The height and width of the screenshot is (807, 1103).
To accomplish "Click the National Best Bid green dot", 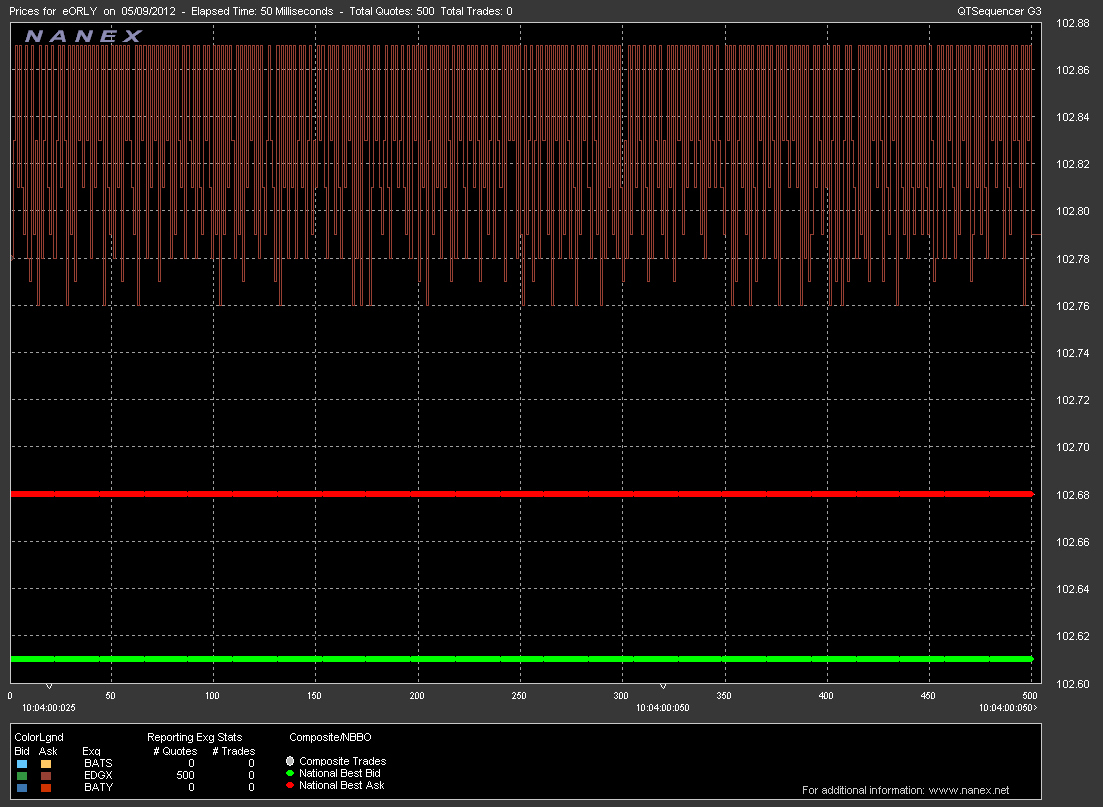I will coord(290,773).
